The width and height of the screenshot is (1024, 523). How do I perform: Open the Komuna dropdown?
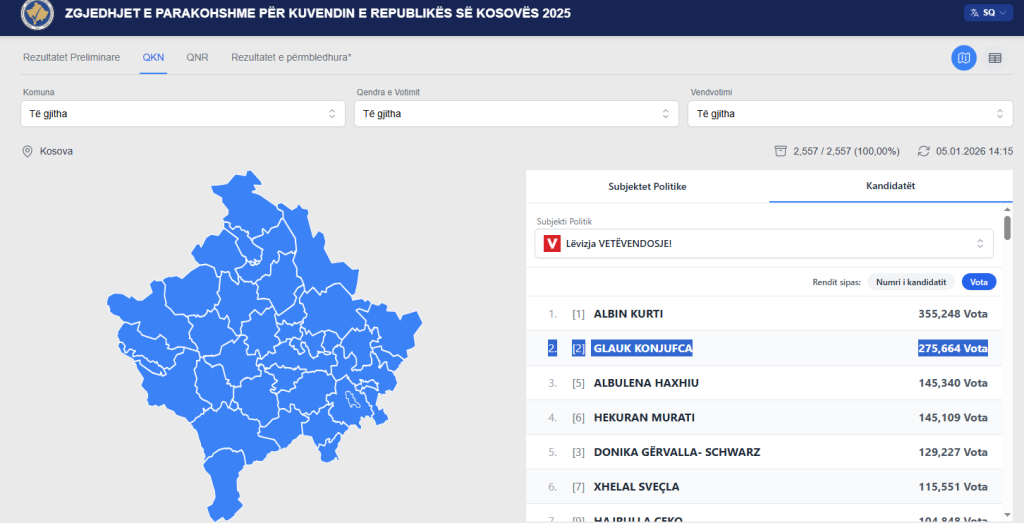point(183,113)
